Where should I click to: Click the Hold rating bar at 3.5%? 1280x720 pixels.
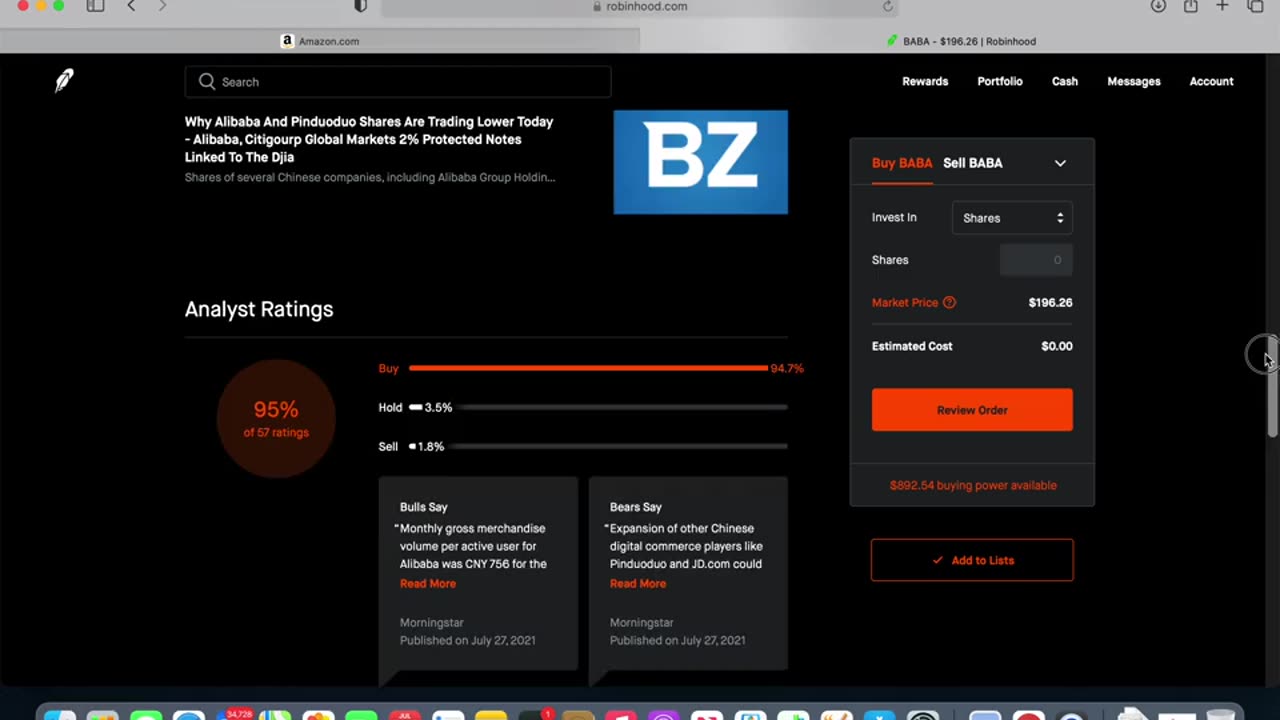(598, 407)
